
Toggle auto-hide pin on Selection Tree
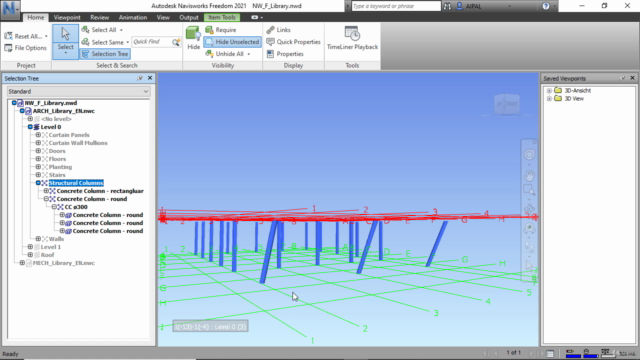pos(140,78)
